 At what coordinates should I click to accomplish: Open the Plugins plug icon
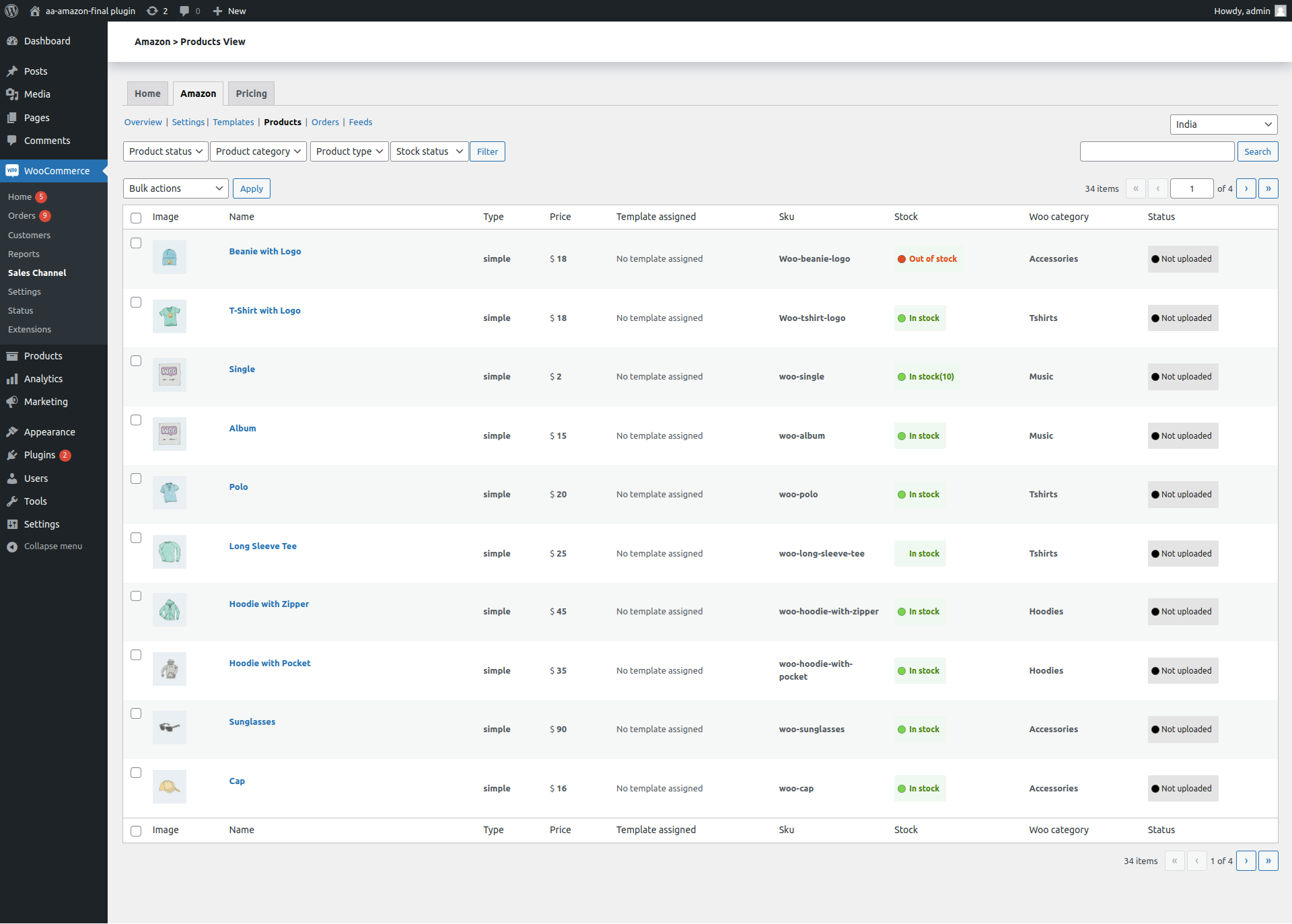12,455
